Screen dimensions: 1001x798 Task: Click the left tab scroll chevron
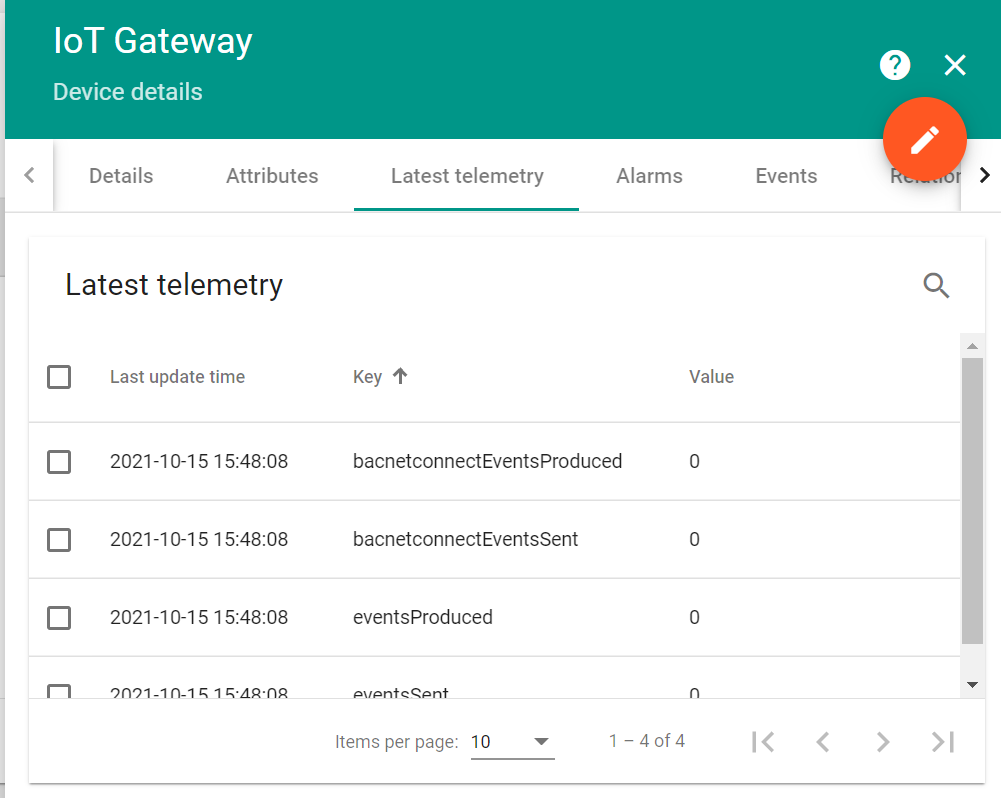point(28,175)
